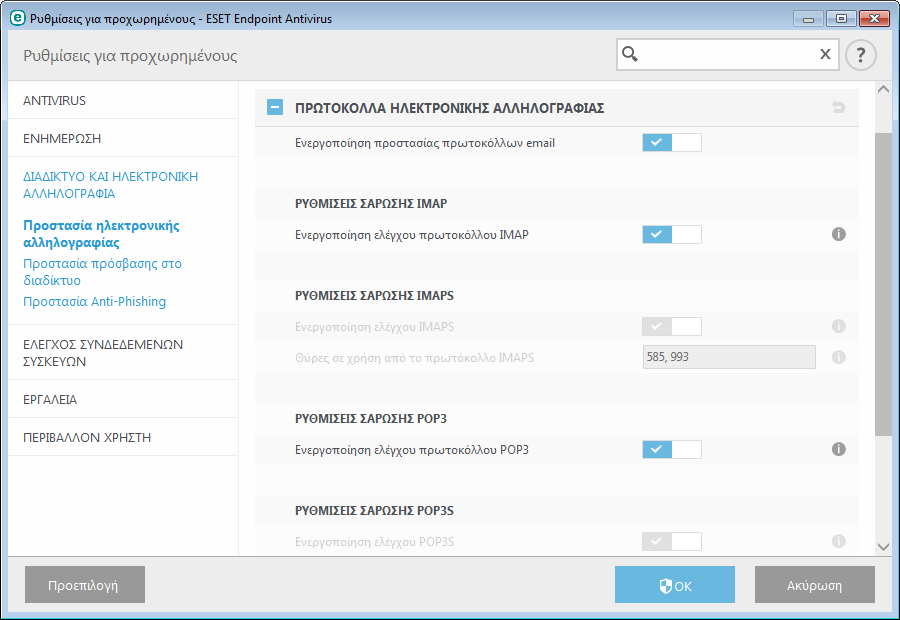Toggle POP3S checking switch
900x620 pixels.
(672, 541)
